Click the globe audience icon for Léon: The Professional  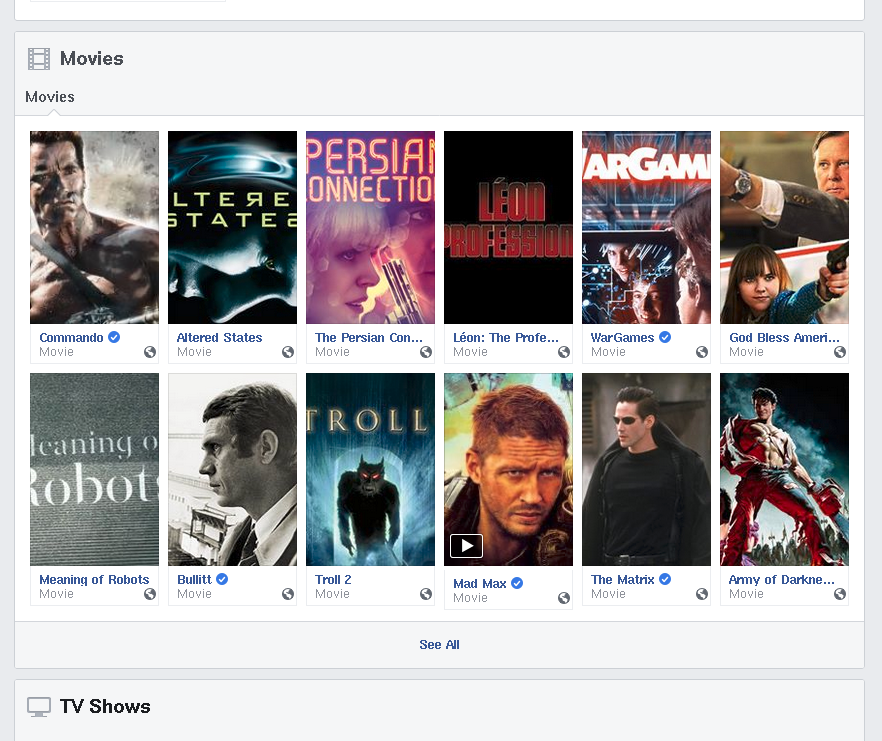click(564, 352)
